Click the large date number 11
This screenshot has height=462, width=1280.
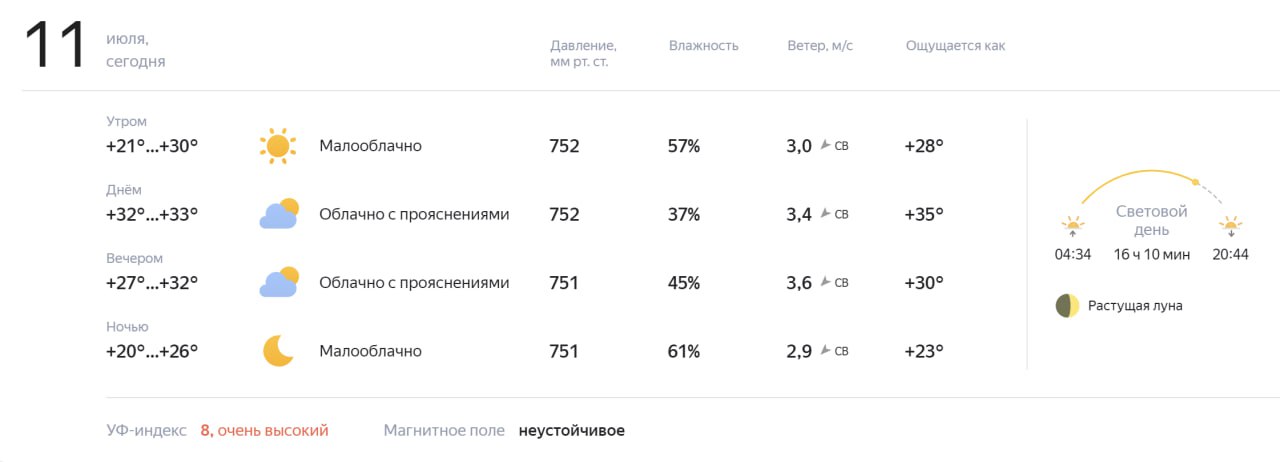pos(56,46)
